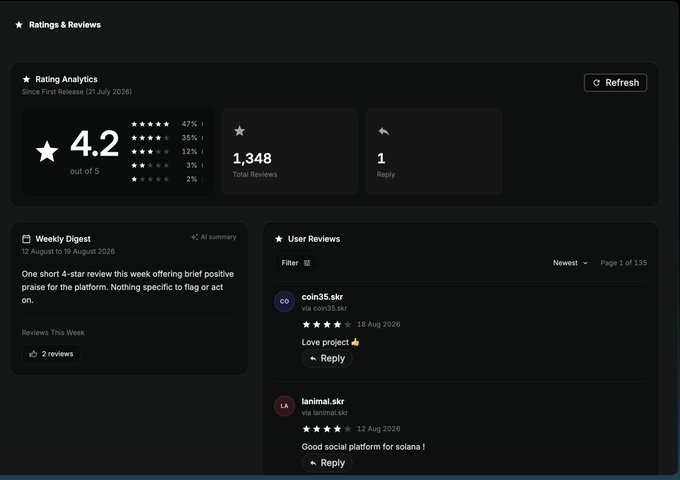Click the 2 reviews thumbs-up chip
This screenshot has height=480, width=680.
tap(51, 354)
